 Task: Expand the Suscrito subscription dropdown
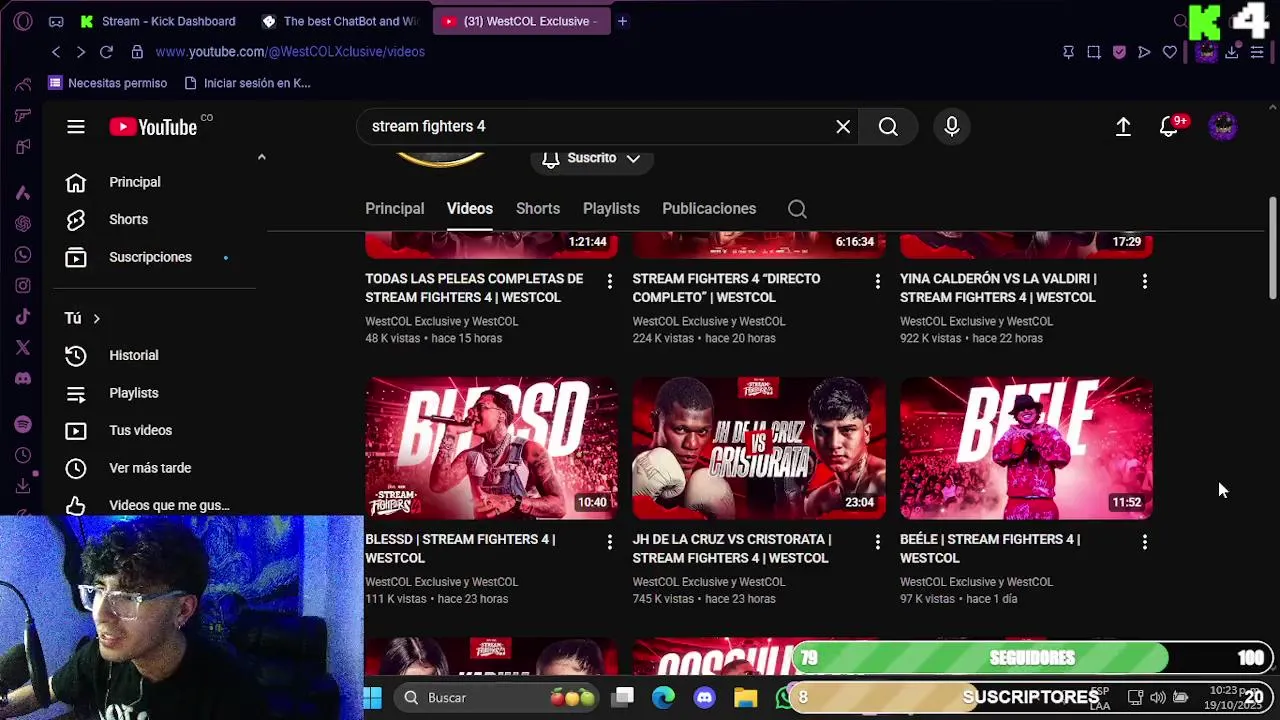point(591,158)
